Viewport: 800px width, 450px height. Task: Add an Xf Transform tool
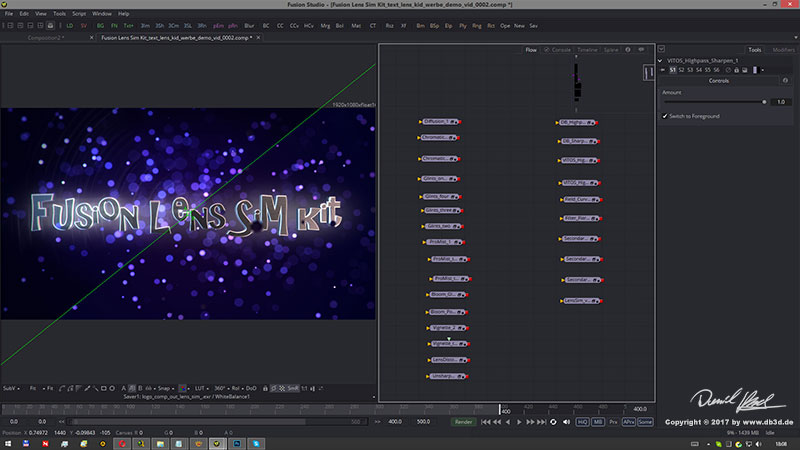pyautogui.click(x=404, y=26)
